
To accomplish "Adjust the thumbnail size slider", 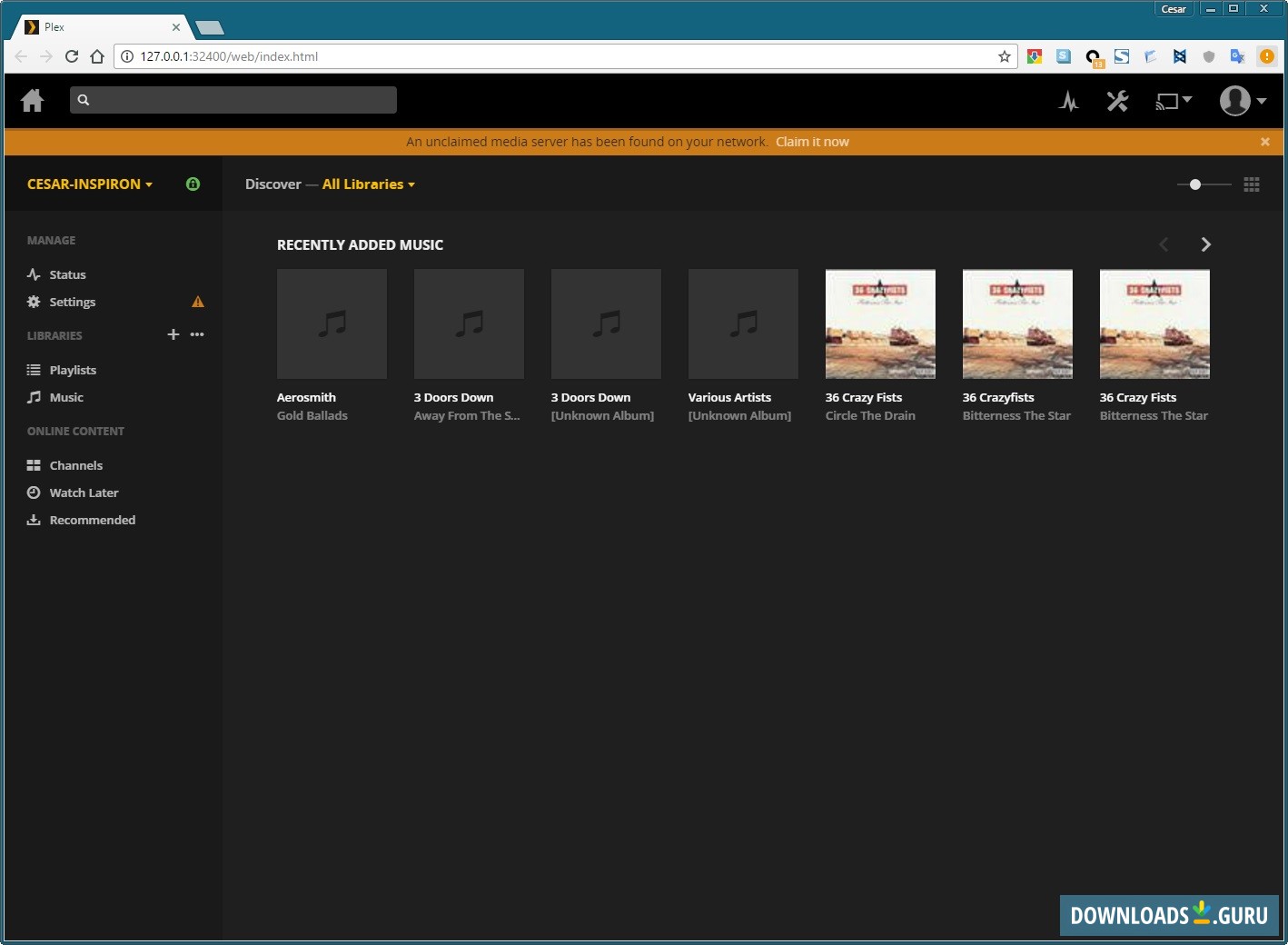I will (1204, 184).
